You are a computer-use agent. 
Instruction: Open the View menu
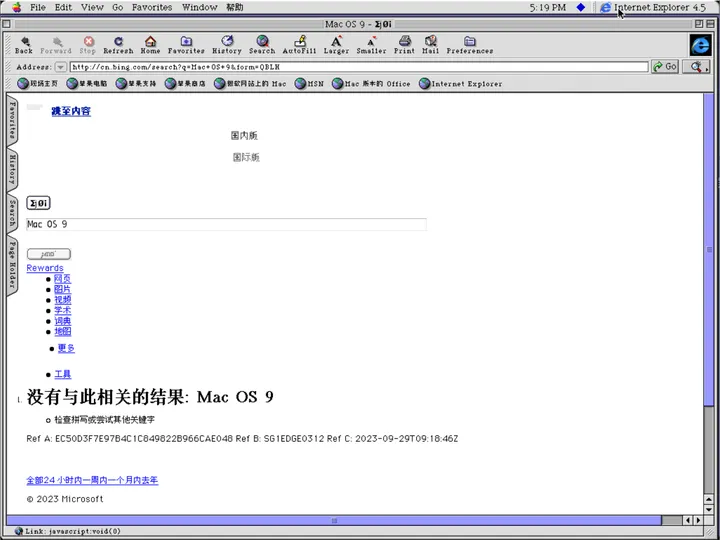coord(92,7)
